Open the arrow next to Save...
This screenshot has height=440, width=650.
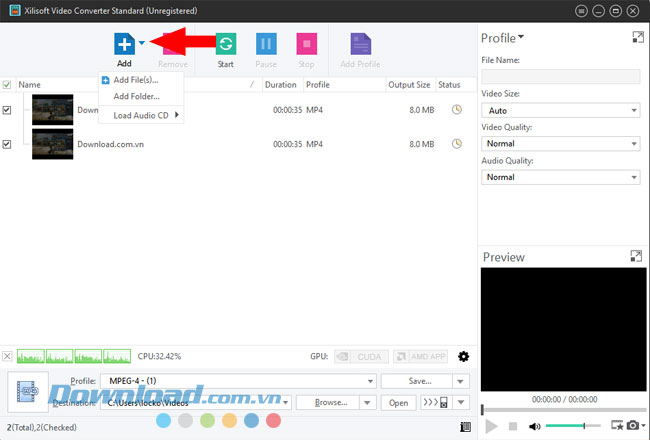[x=461, y=381]
